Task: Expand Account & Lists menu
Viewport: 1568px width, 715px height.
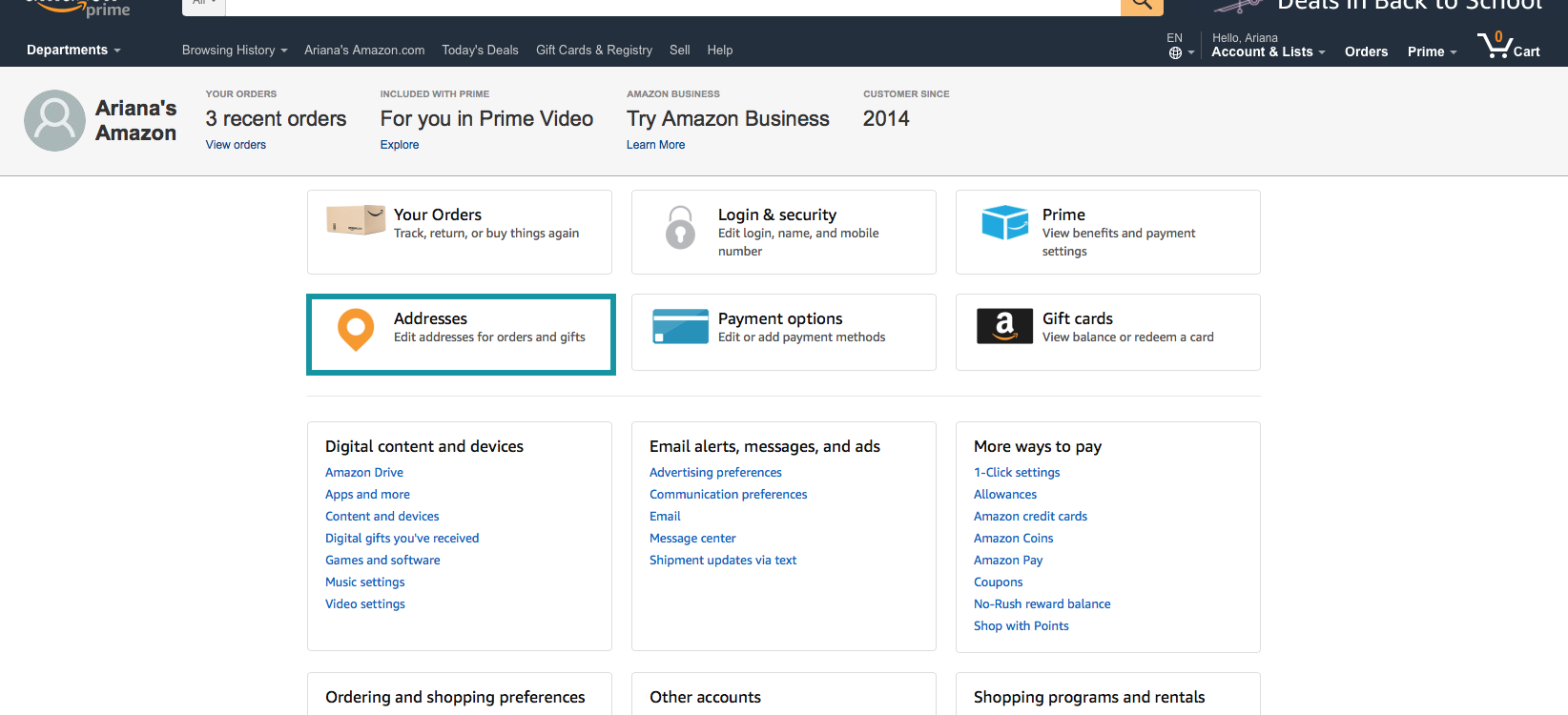Action: 1269,51
